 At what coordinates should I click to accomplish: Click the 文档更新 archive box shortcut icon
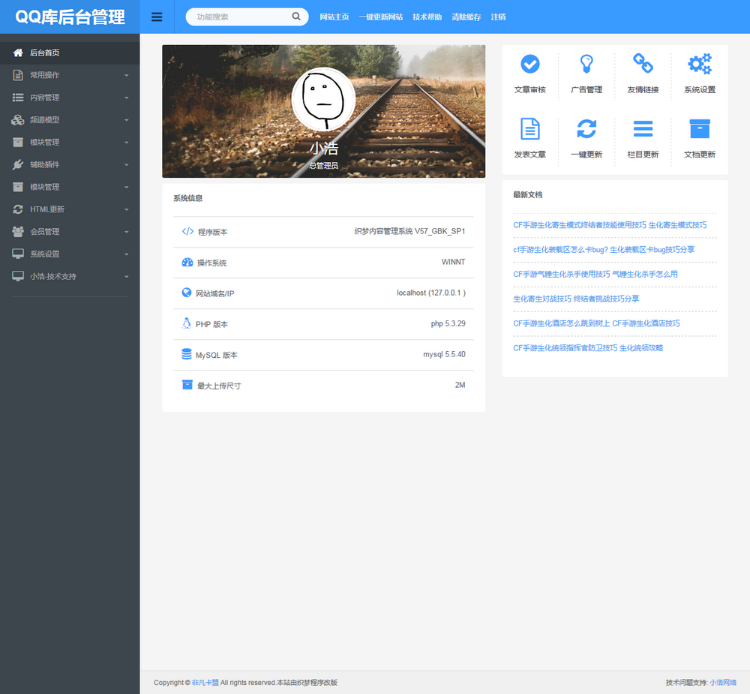pos(699,129)
